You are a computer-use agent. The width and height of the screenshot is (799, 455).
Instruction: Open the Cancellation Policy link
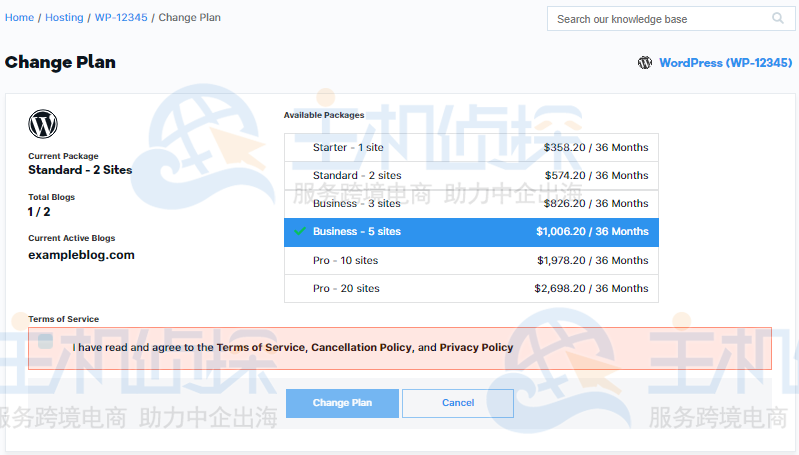[361, 348]
